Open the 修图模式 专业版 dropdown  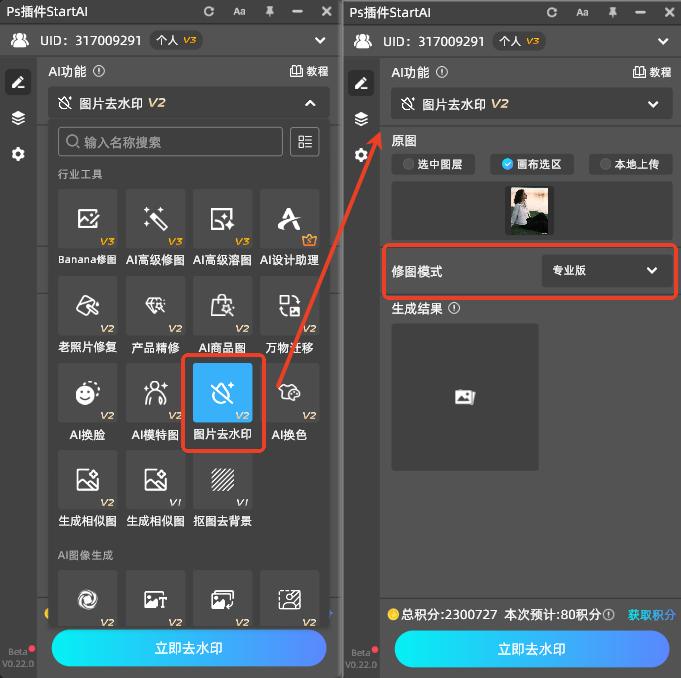(606, 270)
